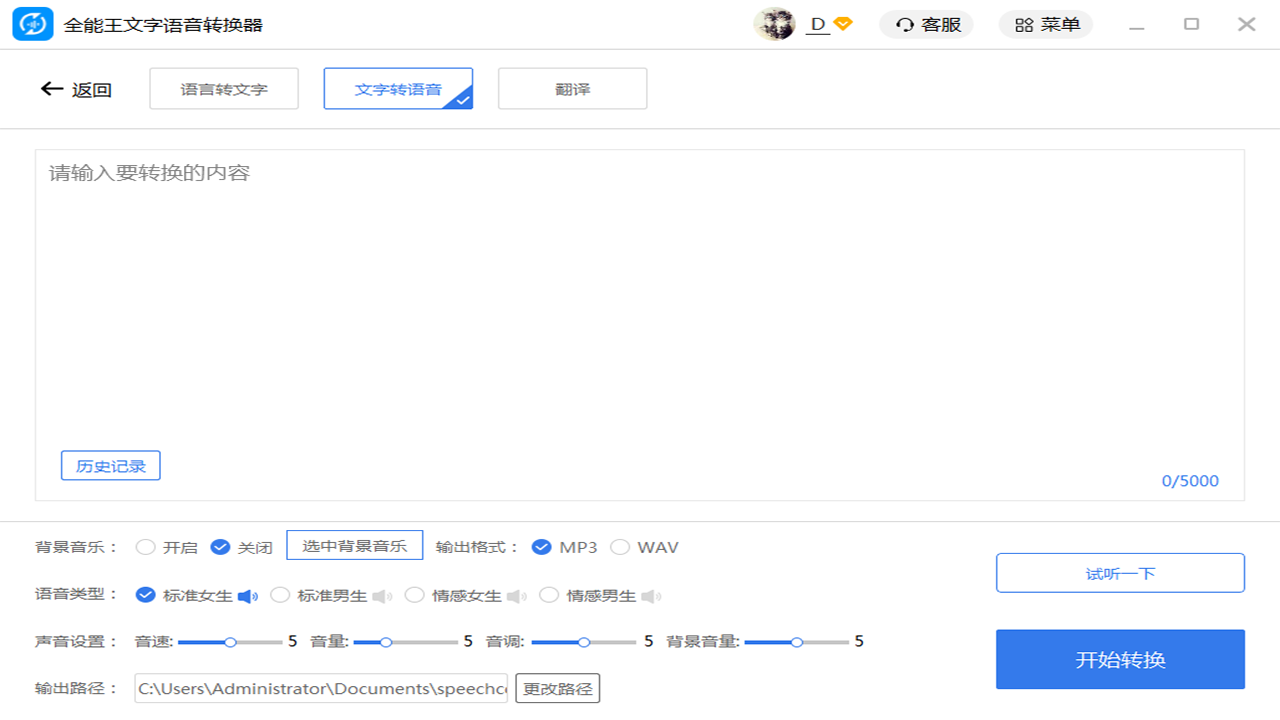Enable 开启 for background music
Viewport: 1280px width, 720px height.
point(146,547)
